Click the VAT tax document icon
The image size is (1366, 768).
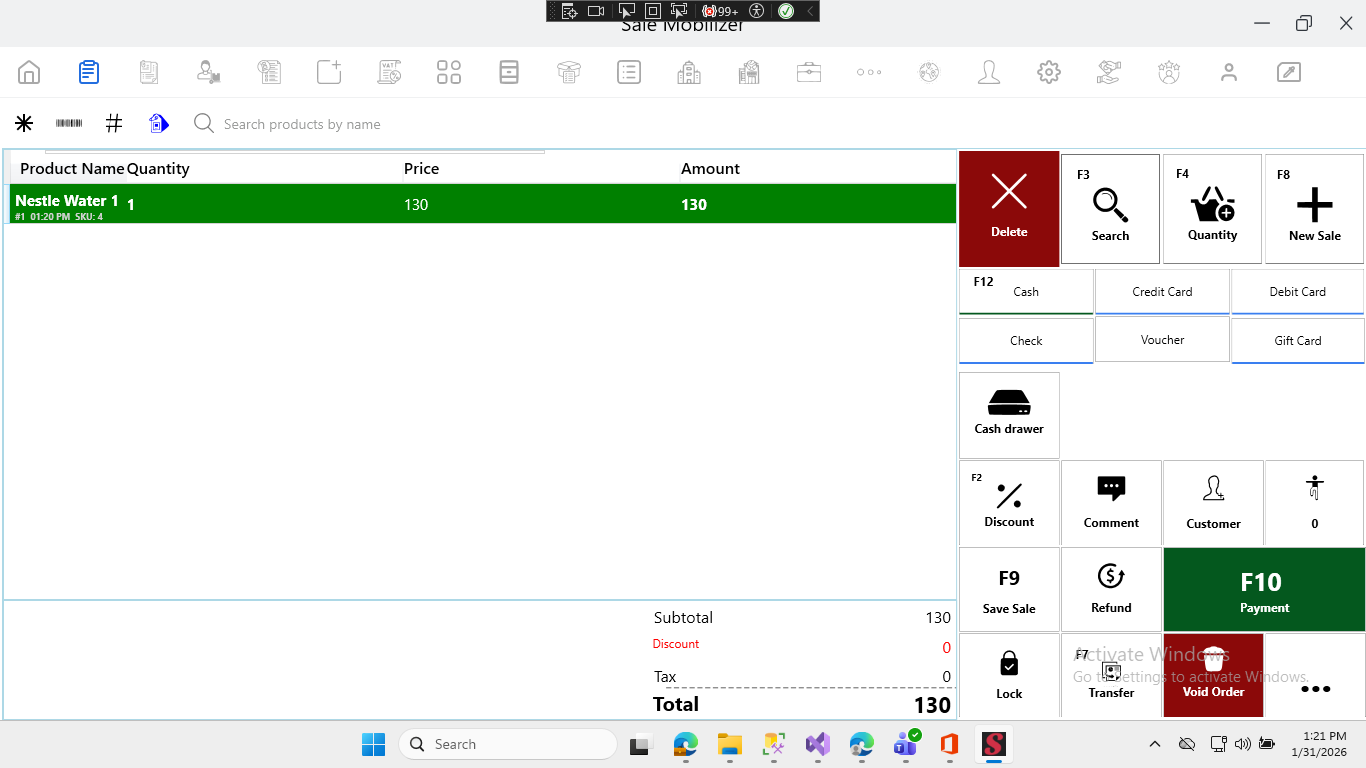point(389,72)
